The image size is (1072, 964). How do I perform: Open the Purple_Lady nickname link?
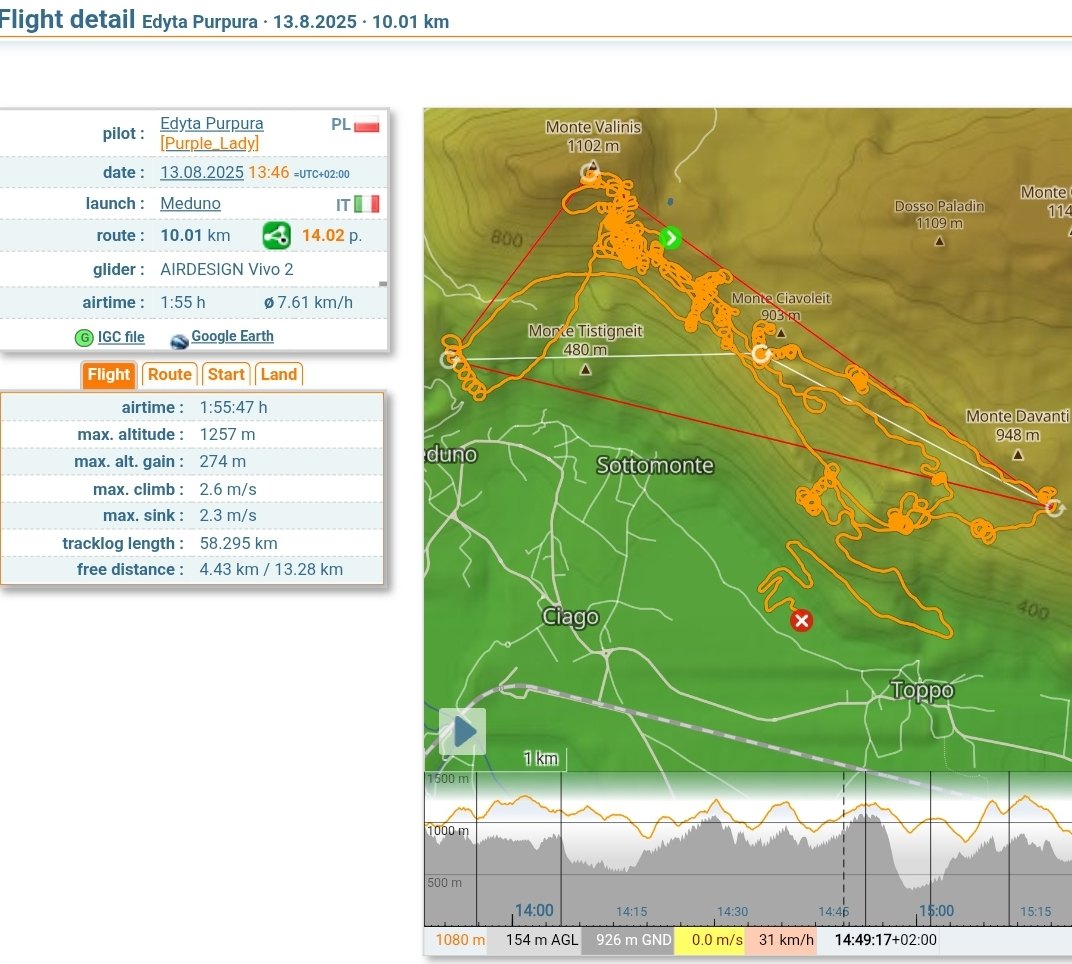coord(209,143)
